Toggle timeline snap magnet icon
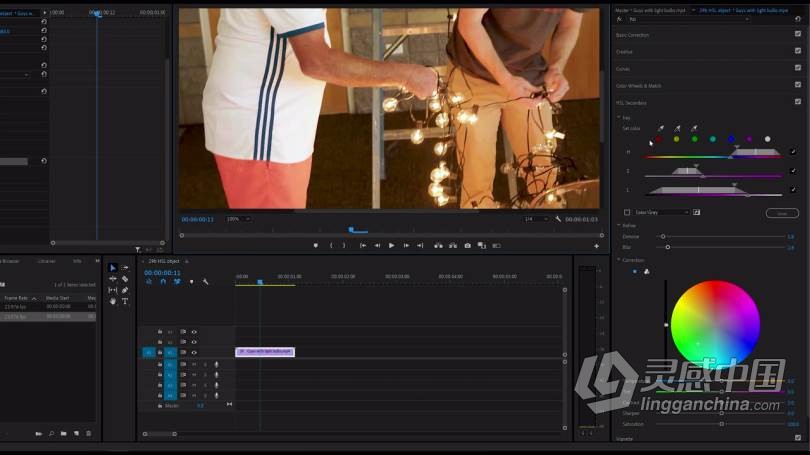Screen dimensions: 810x455 coord(163,281)
